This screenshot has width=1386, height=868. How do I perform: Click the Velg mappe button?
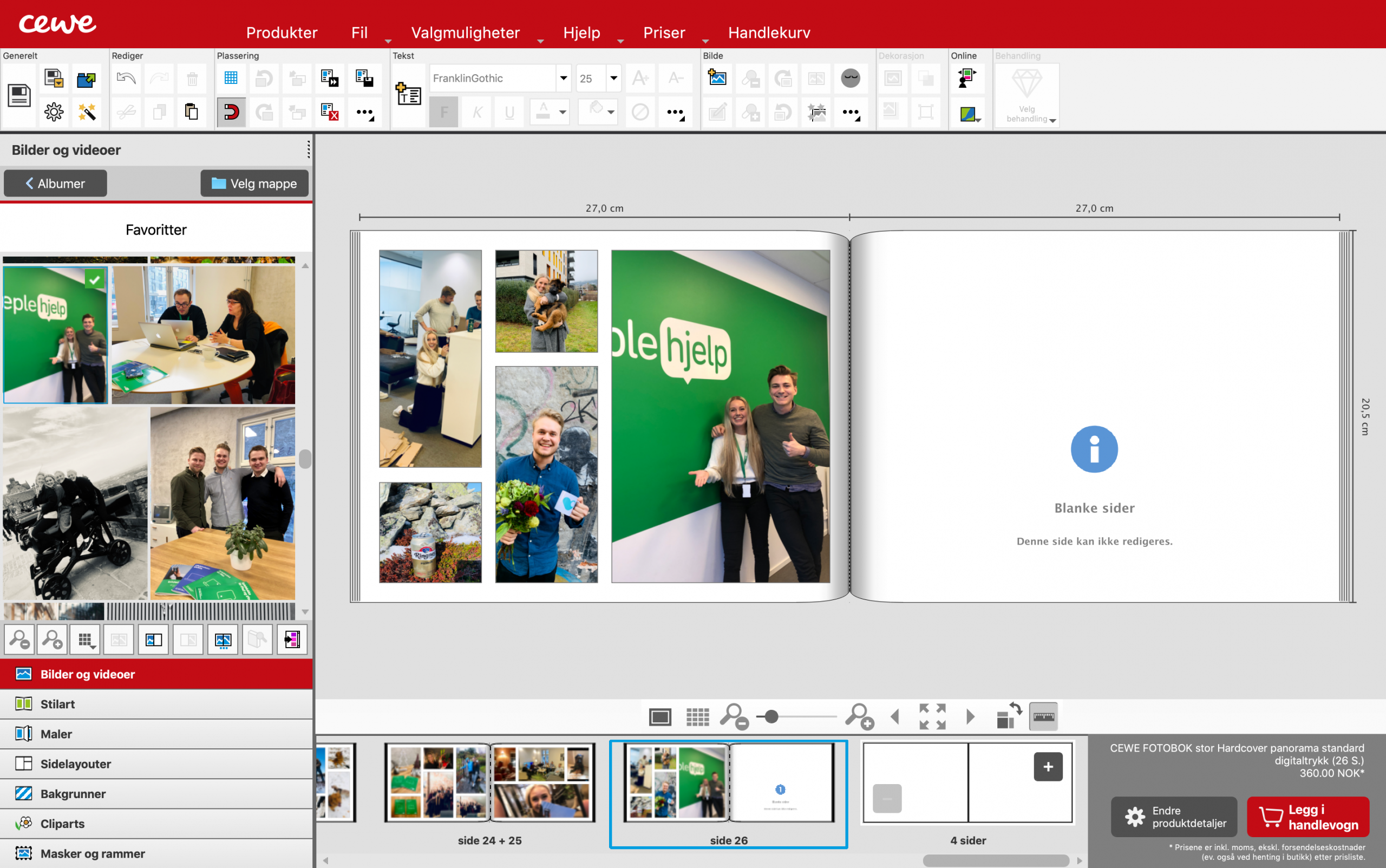coord(254,183)
